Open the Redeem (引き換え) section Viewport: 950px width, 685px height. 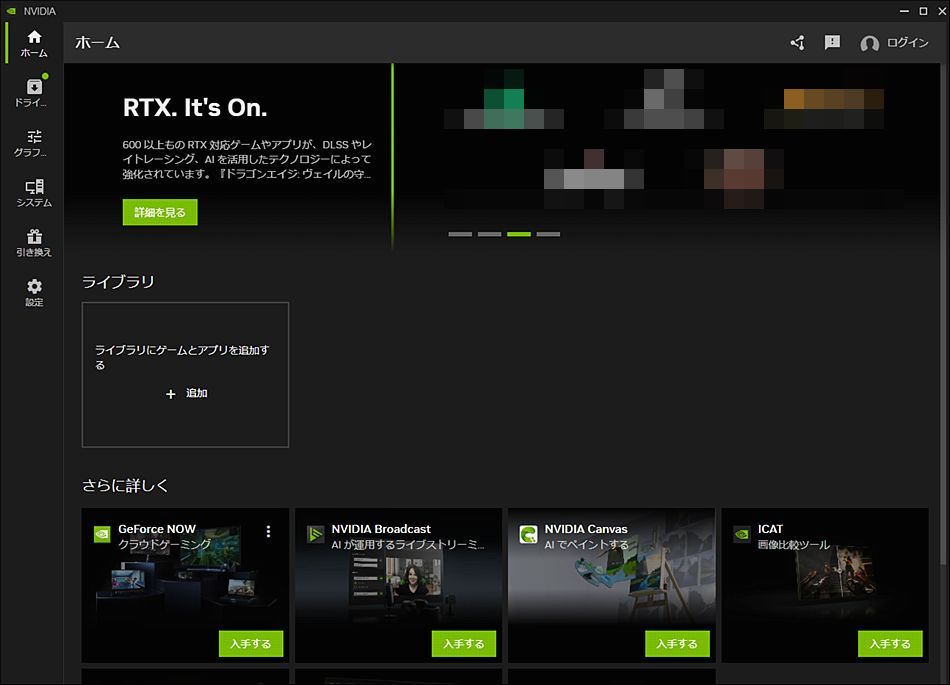(x=33, y=242)
